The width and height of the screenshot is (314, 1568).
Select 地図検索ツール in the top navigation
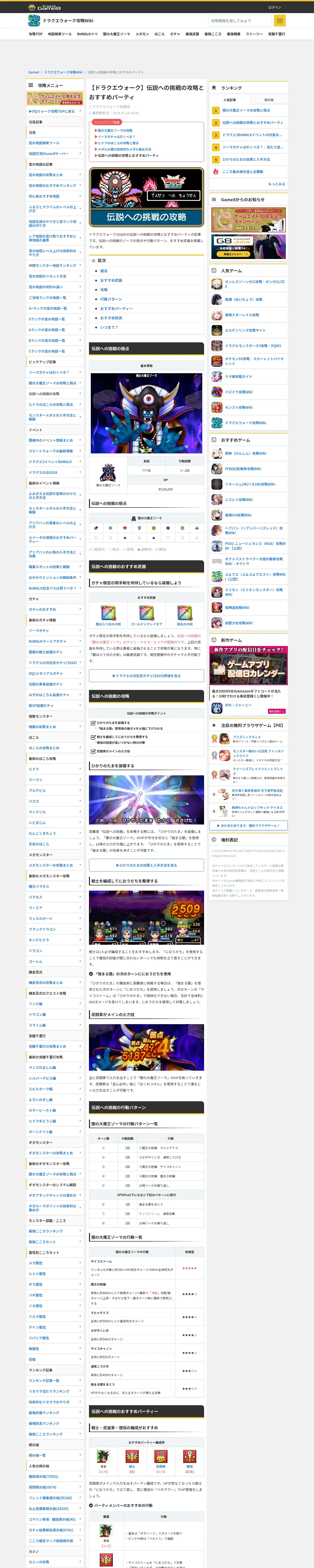pos(60,34)
